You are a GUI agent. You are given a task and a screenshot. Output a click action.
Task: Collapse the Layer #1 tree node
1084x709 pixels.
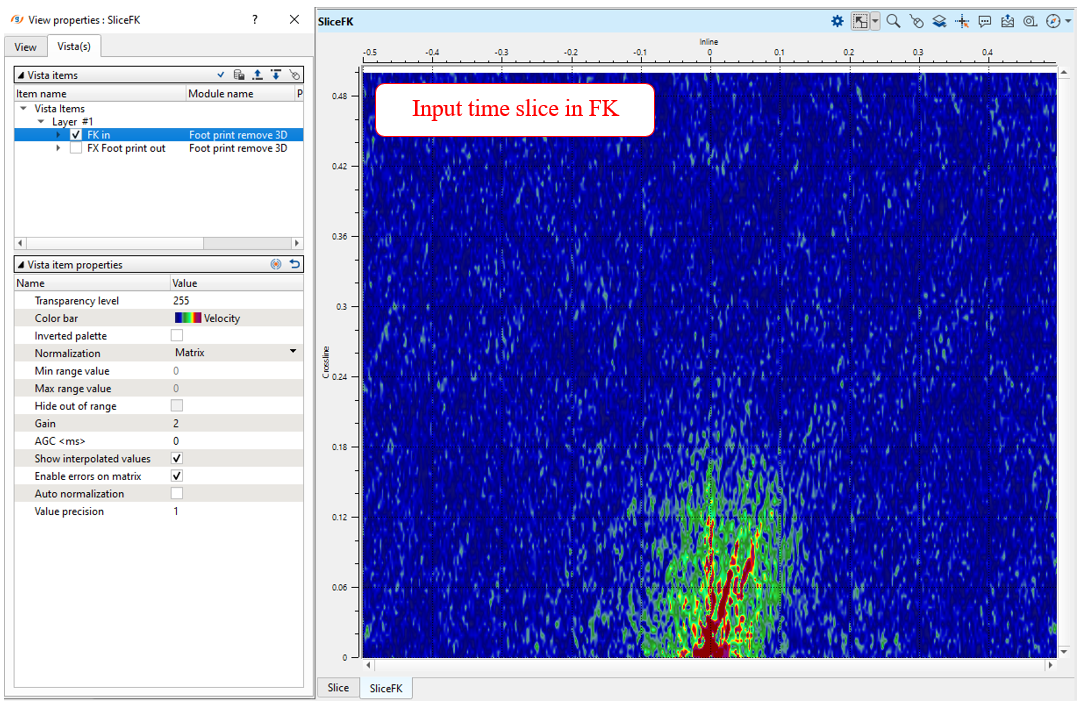click(41, 122)
